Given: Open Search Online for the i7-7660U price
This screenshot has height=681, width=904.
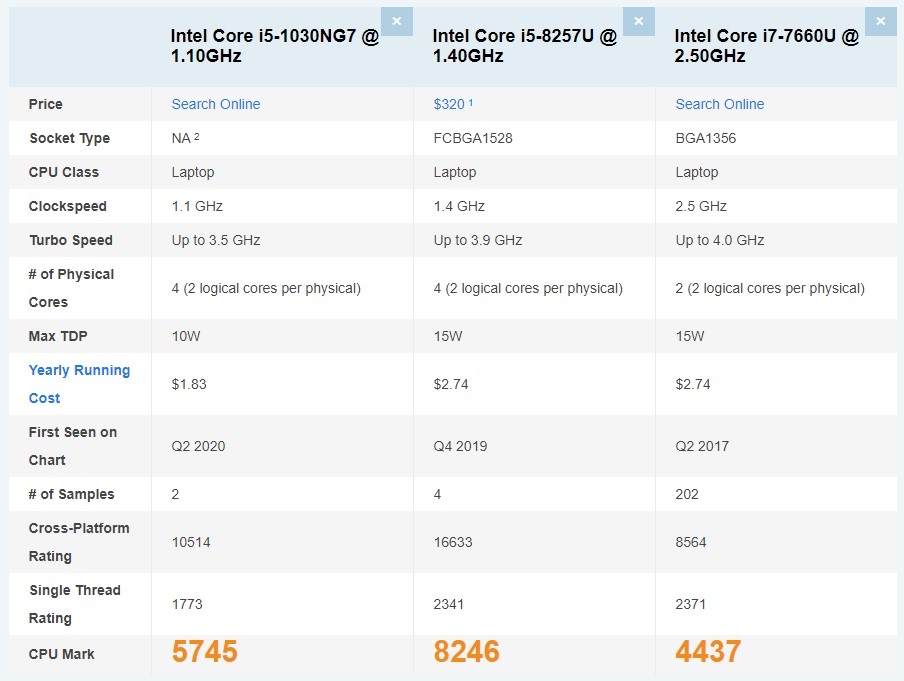Looking at the screenshot, I should click(719, 104).
